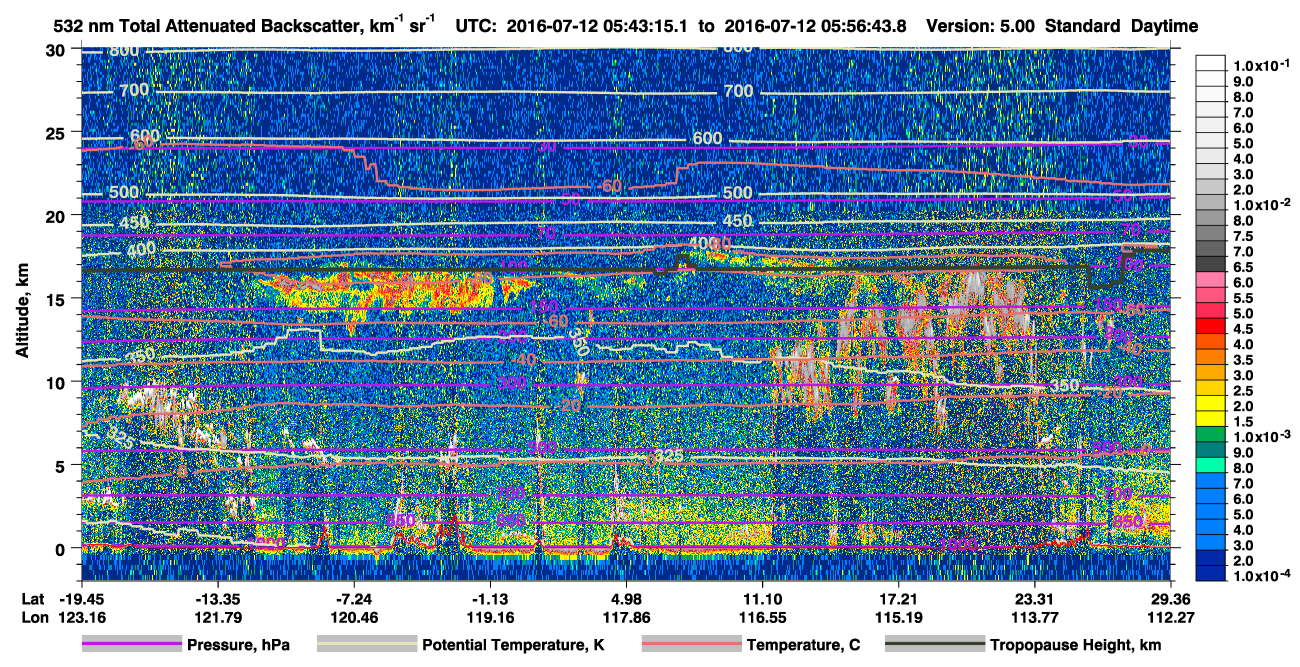The height and width of the screenshot is (667, 1300).
Task: Click the latitude value '-19.45'
Action: click(x=80, y=599)
